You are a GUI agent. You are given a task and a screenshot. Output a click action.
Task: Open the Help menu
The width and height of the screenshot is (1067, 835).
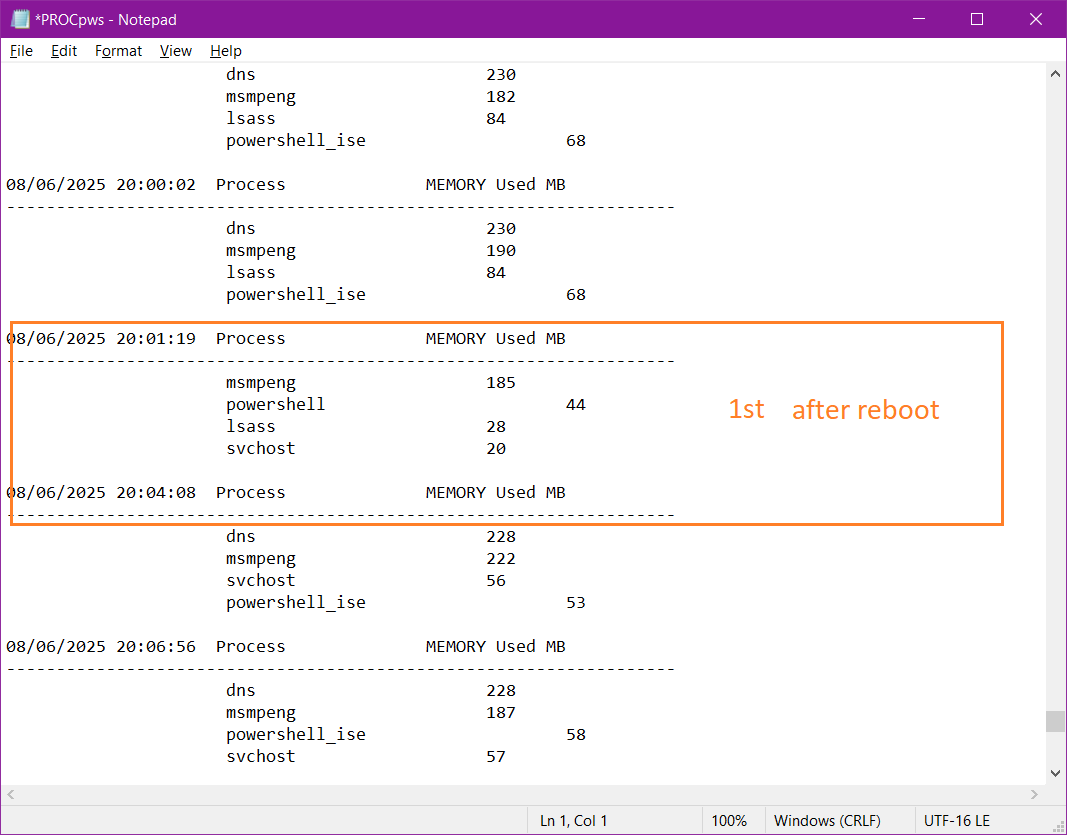(225, 51)
